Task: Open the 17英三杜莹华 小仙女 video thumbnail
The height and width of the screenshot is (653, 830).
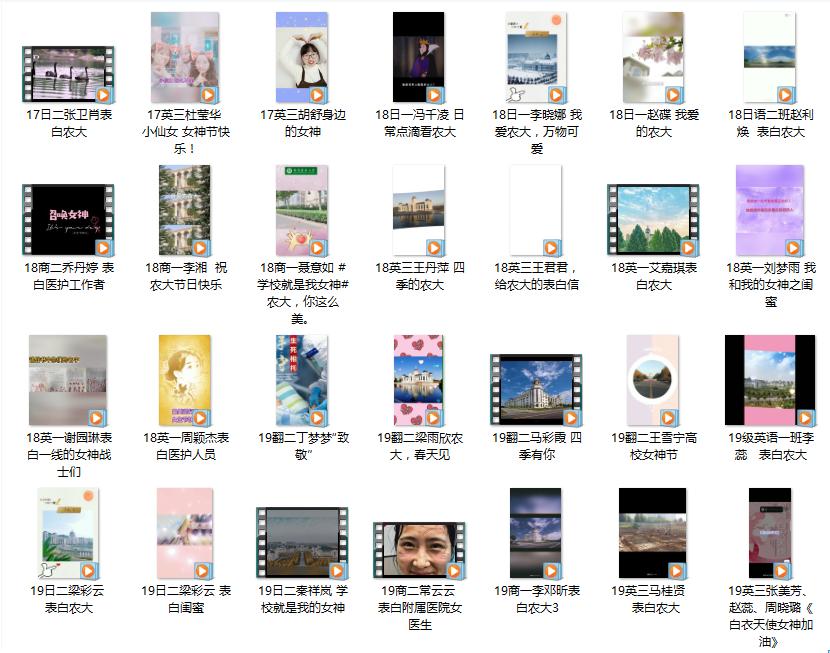Action: 185,58
